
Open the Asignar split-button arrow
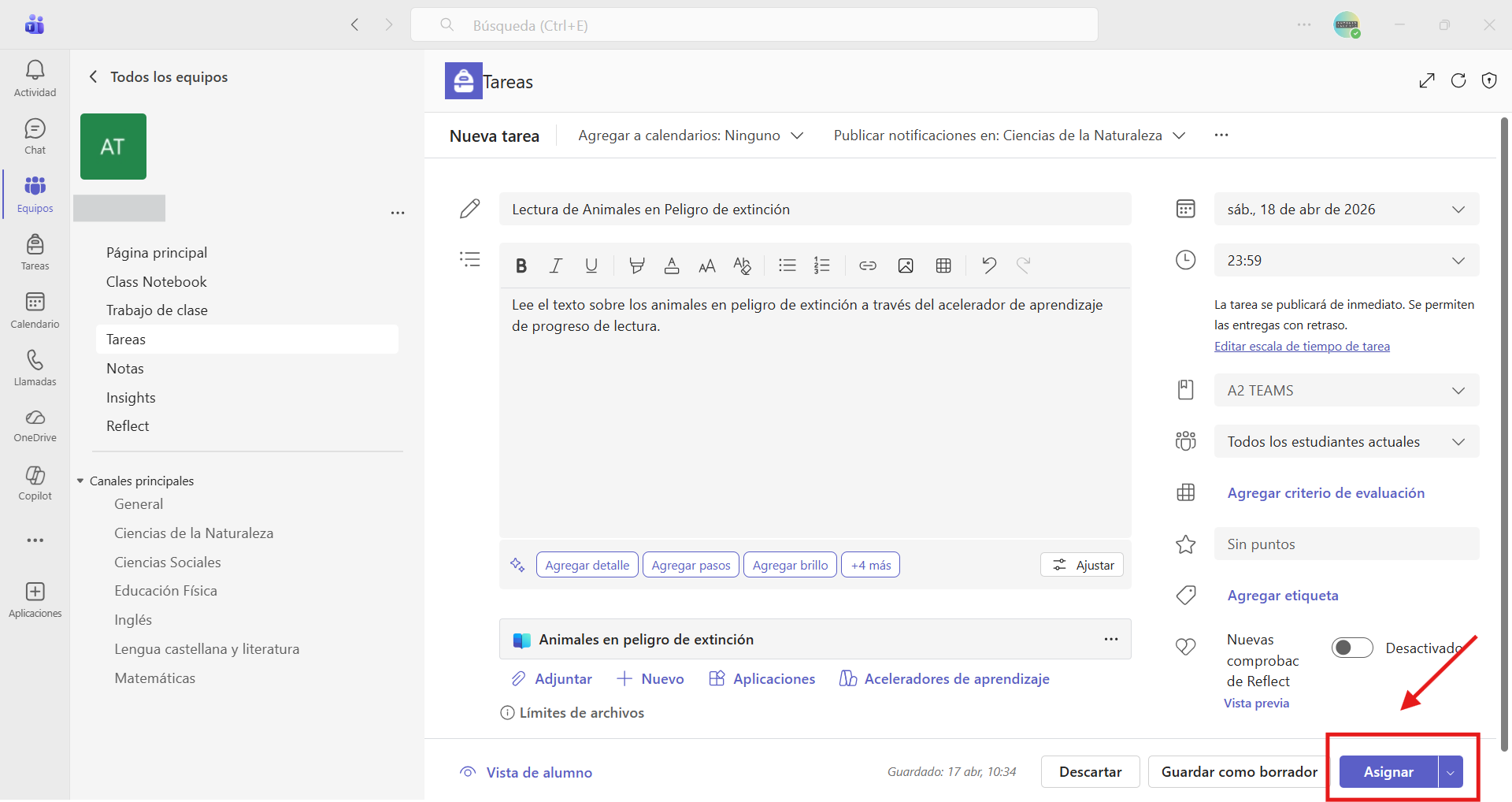[x=1451, y=772]
